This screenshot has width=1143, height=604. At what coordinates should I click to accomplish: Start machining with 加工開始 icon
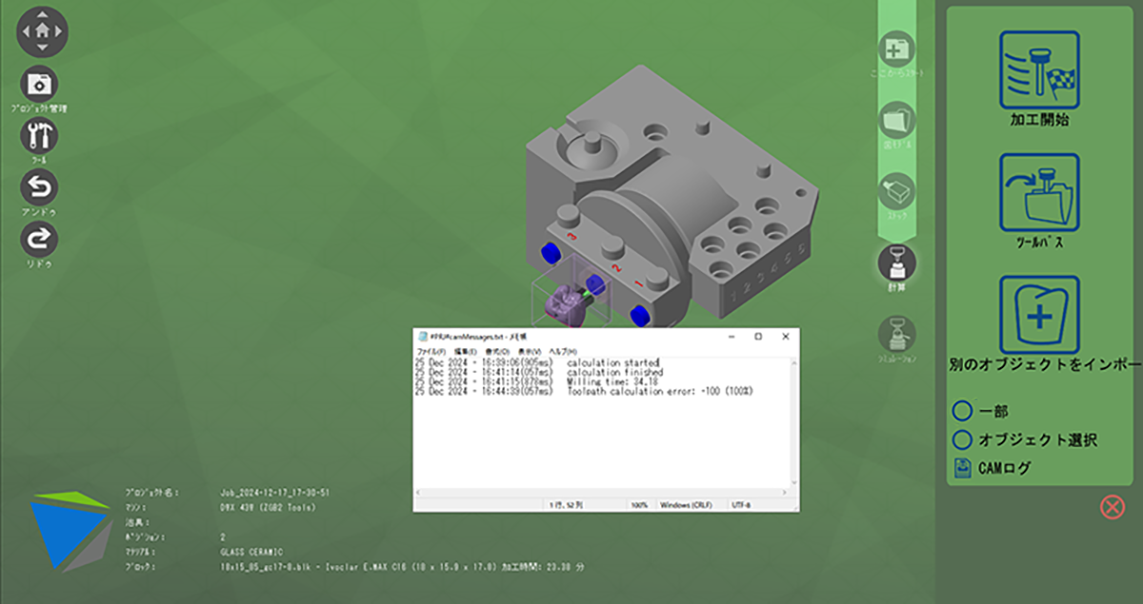tap(1039, 70)
